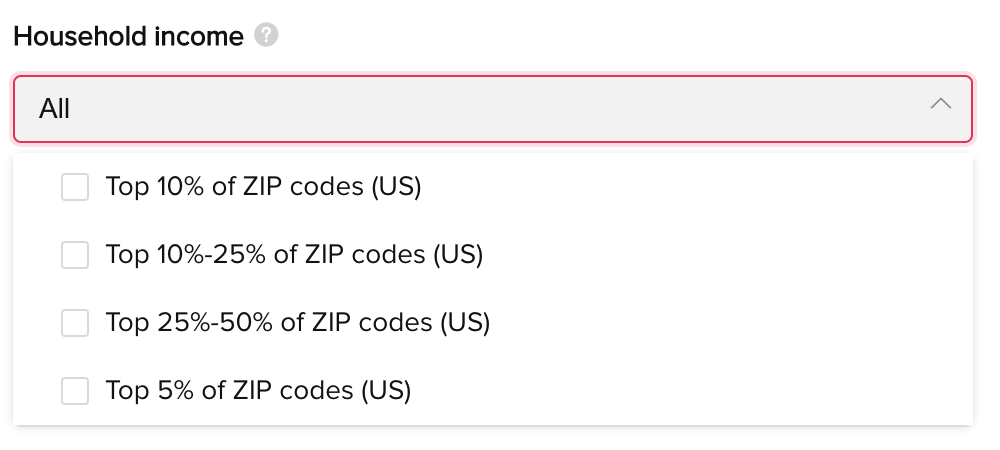Click the 'All' selected value text

(x=54, y=109)
